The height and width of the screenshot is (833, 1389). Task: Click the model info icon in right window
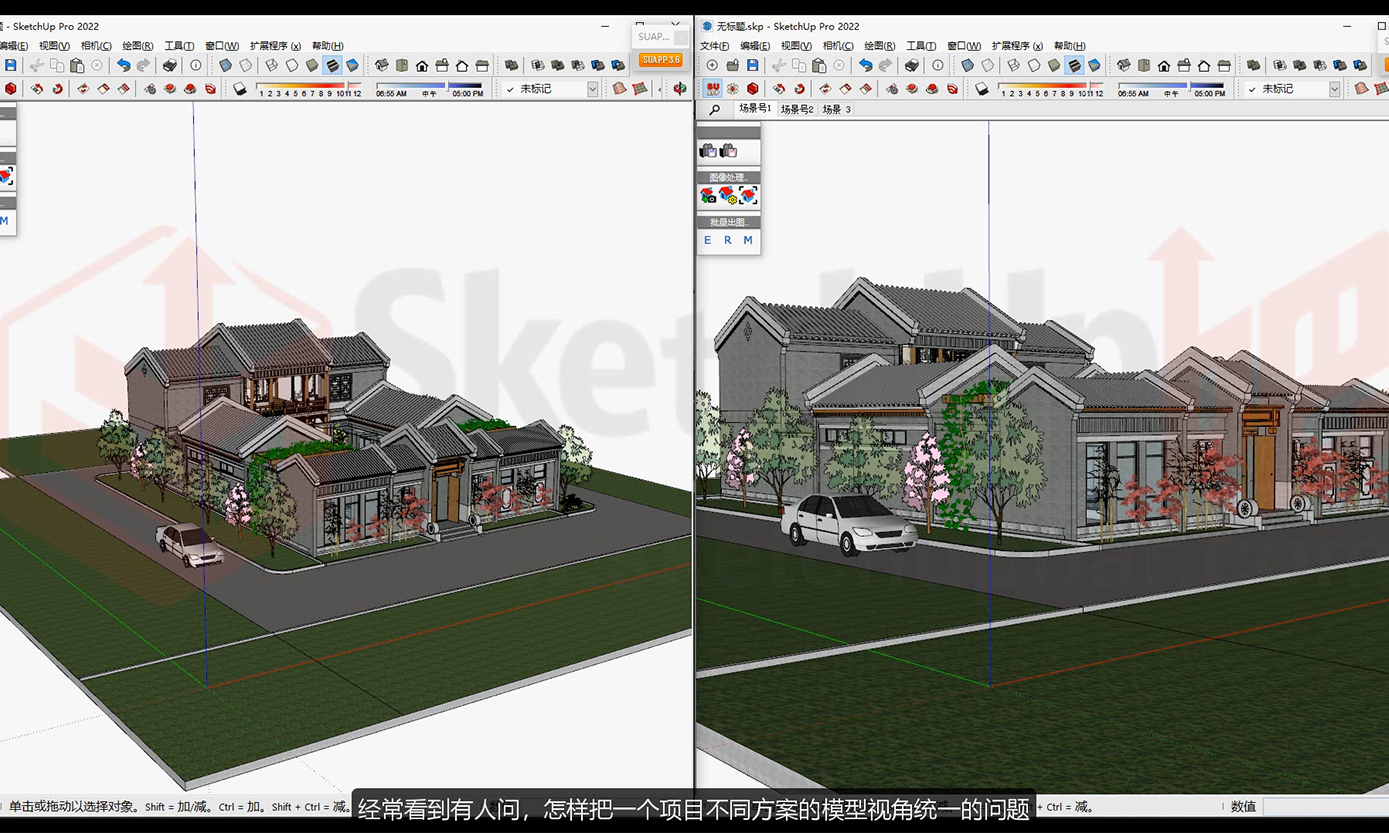point(937,66)
